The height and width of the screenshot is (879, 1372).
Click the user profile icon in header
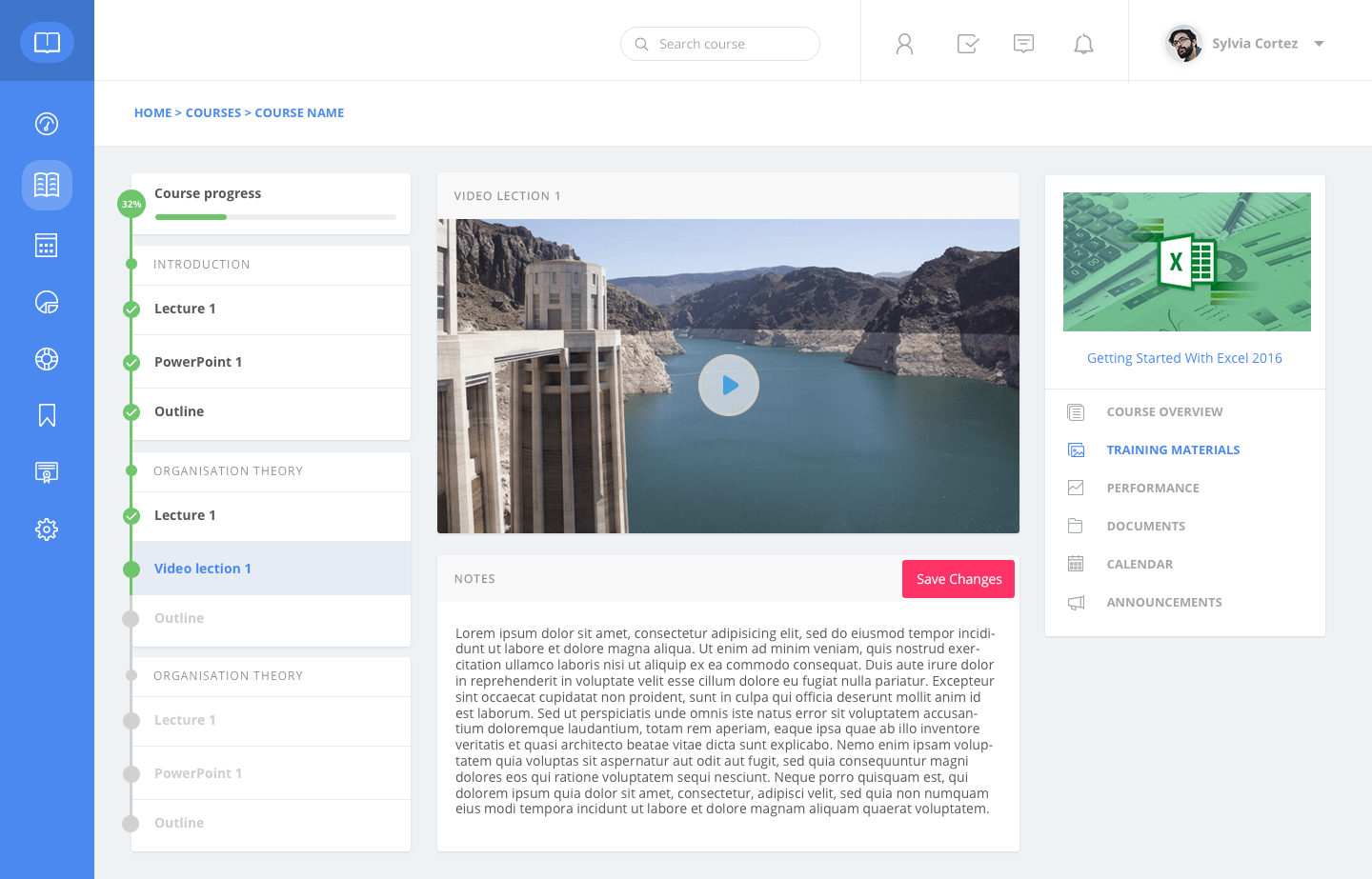click(905, 44)
